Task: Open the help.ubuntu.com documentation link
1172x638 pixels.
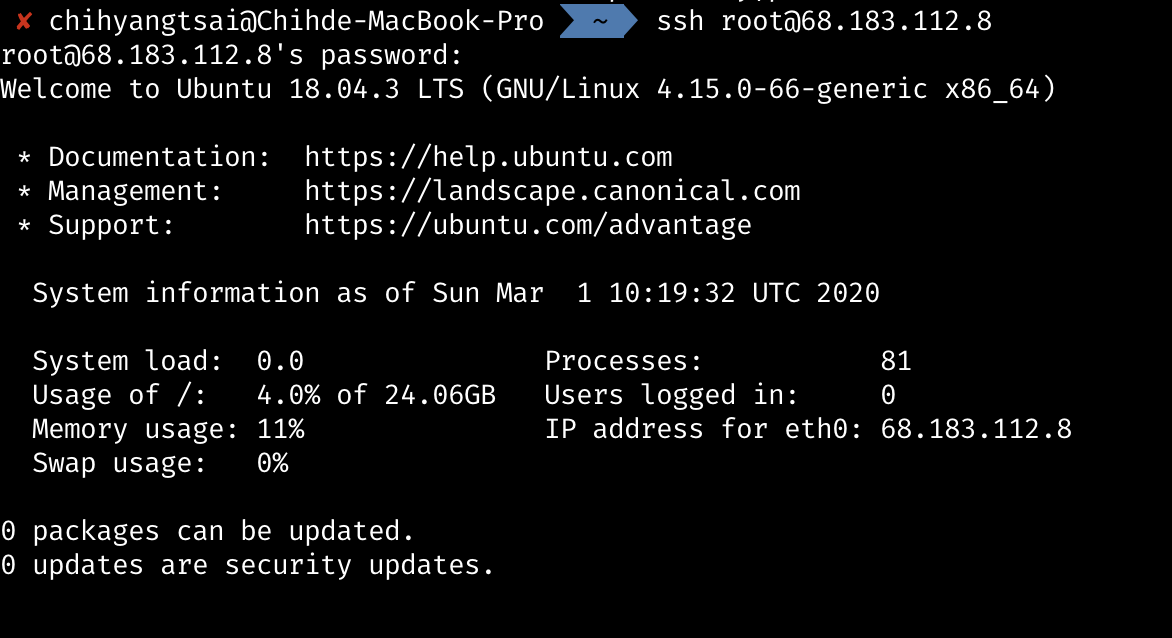Action: (488, 157)
